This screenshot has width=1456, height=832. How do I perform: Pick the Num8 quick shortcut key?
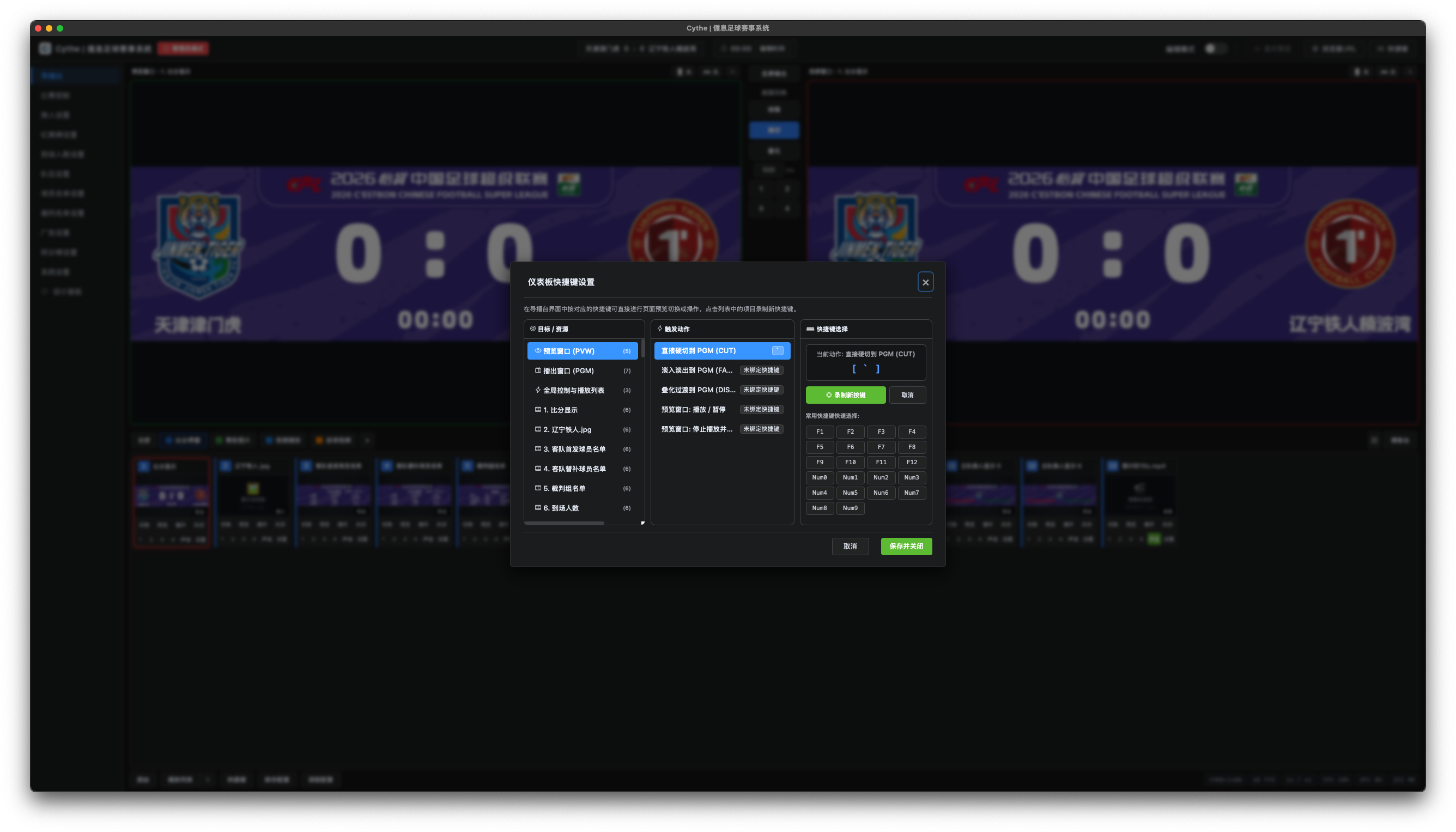[x=820, y=508]
